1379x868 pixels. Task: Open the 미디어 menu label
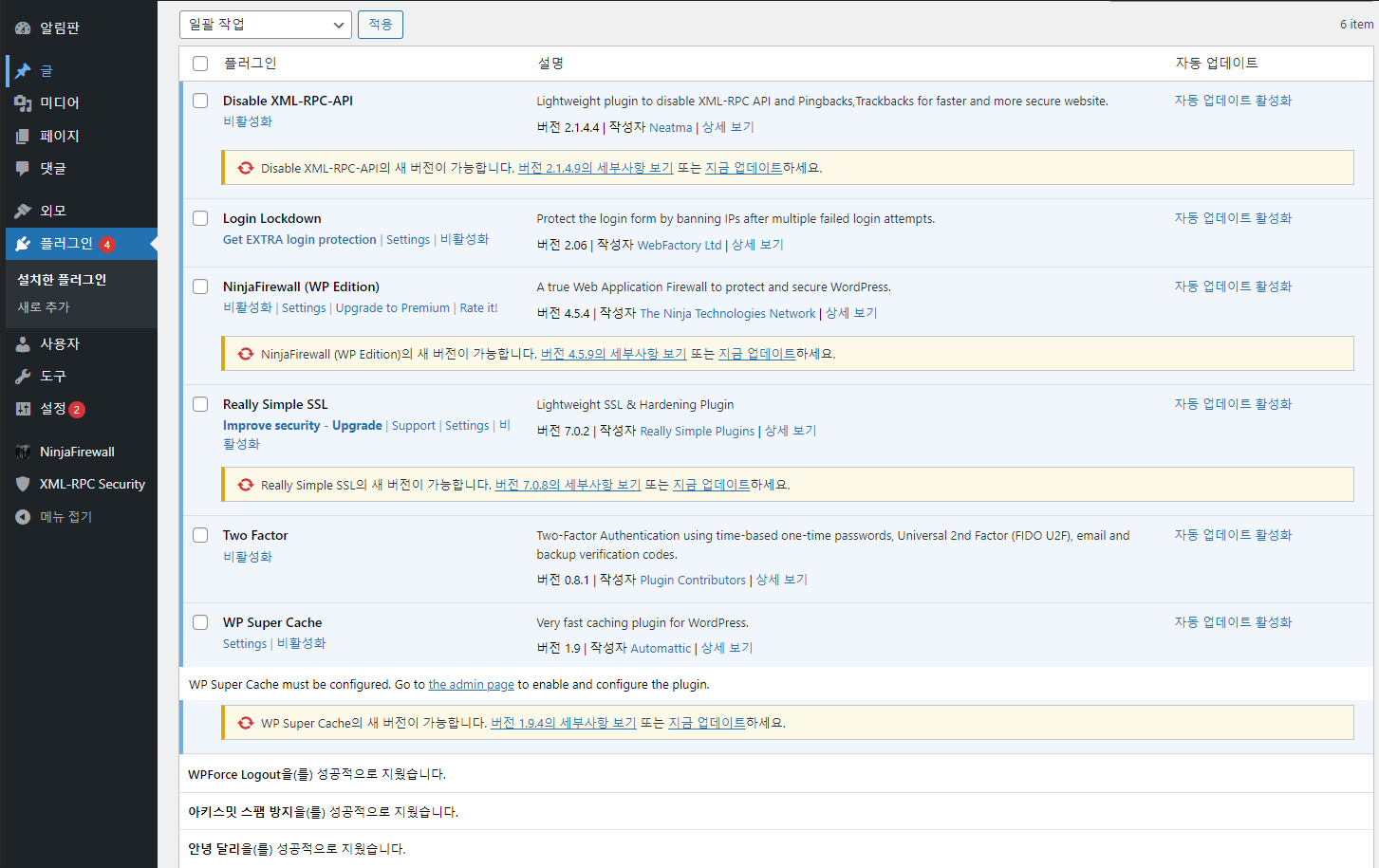[x=60, y=103]
